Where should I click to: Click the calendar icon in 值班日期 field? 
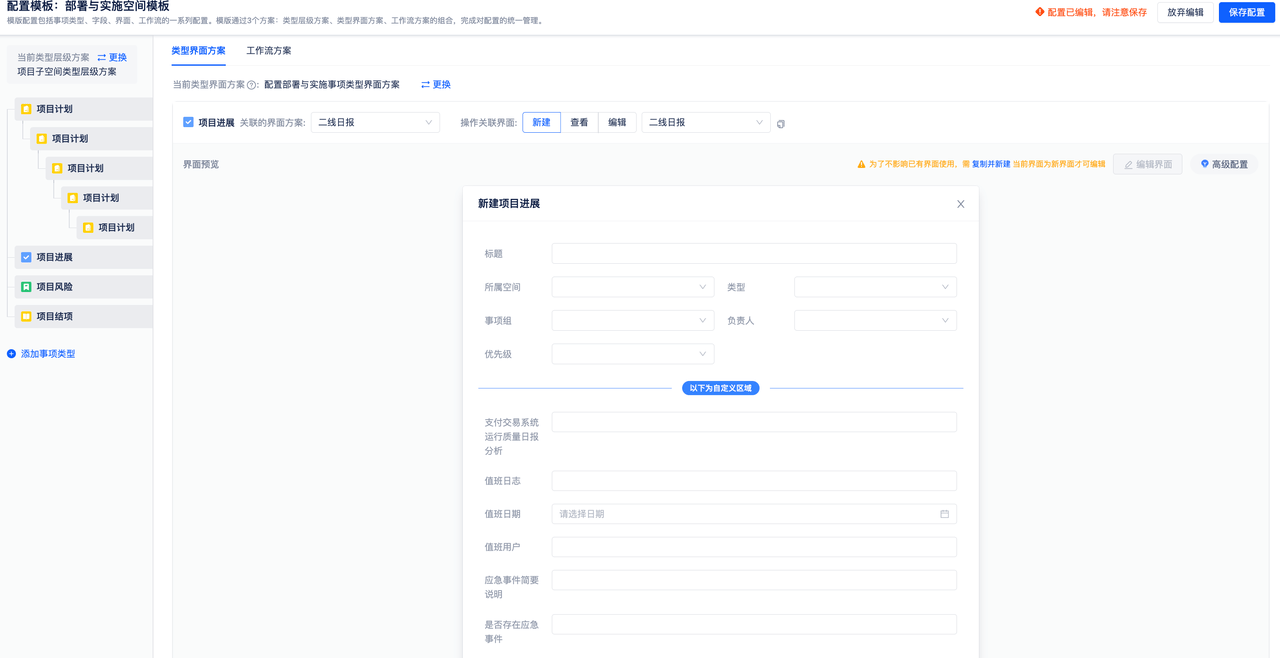944,514
